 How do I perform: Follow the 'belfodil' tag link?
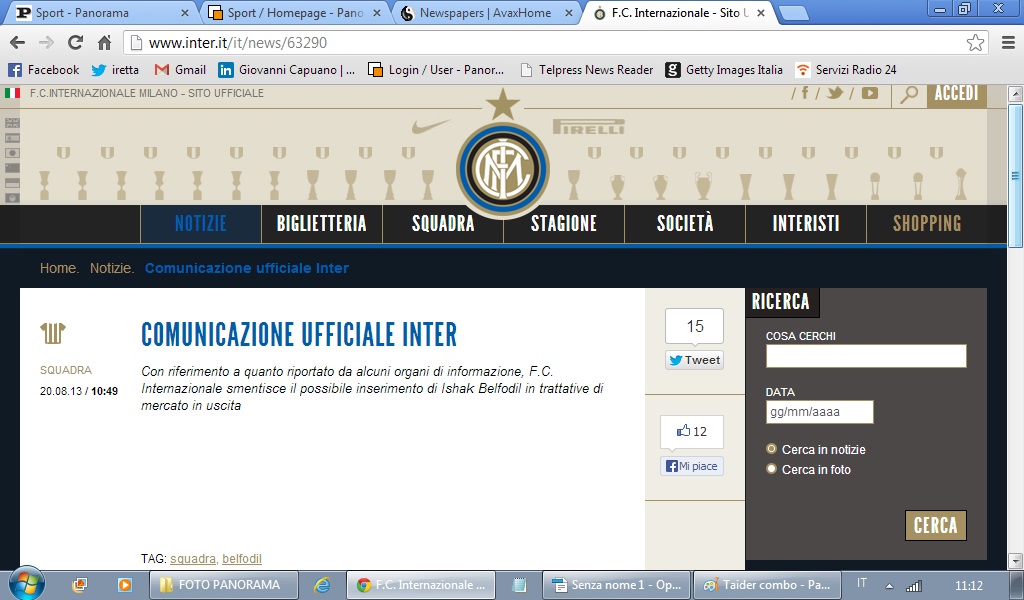point(241,559)
